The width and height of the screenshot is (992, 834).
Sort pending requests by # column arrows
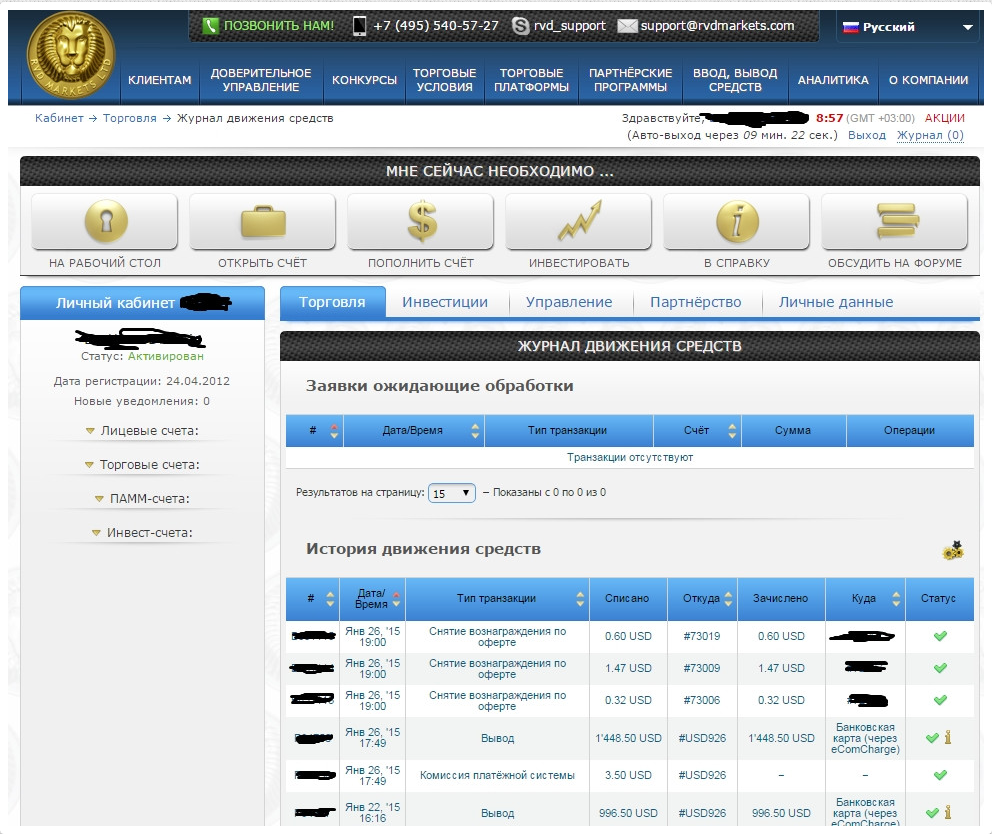(x=334, y=431)
